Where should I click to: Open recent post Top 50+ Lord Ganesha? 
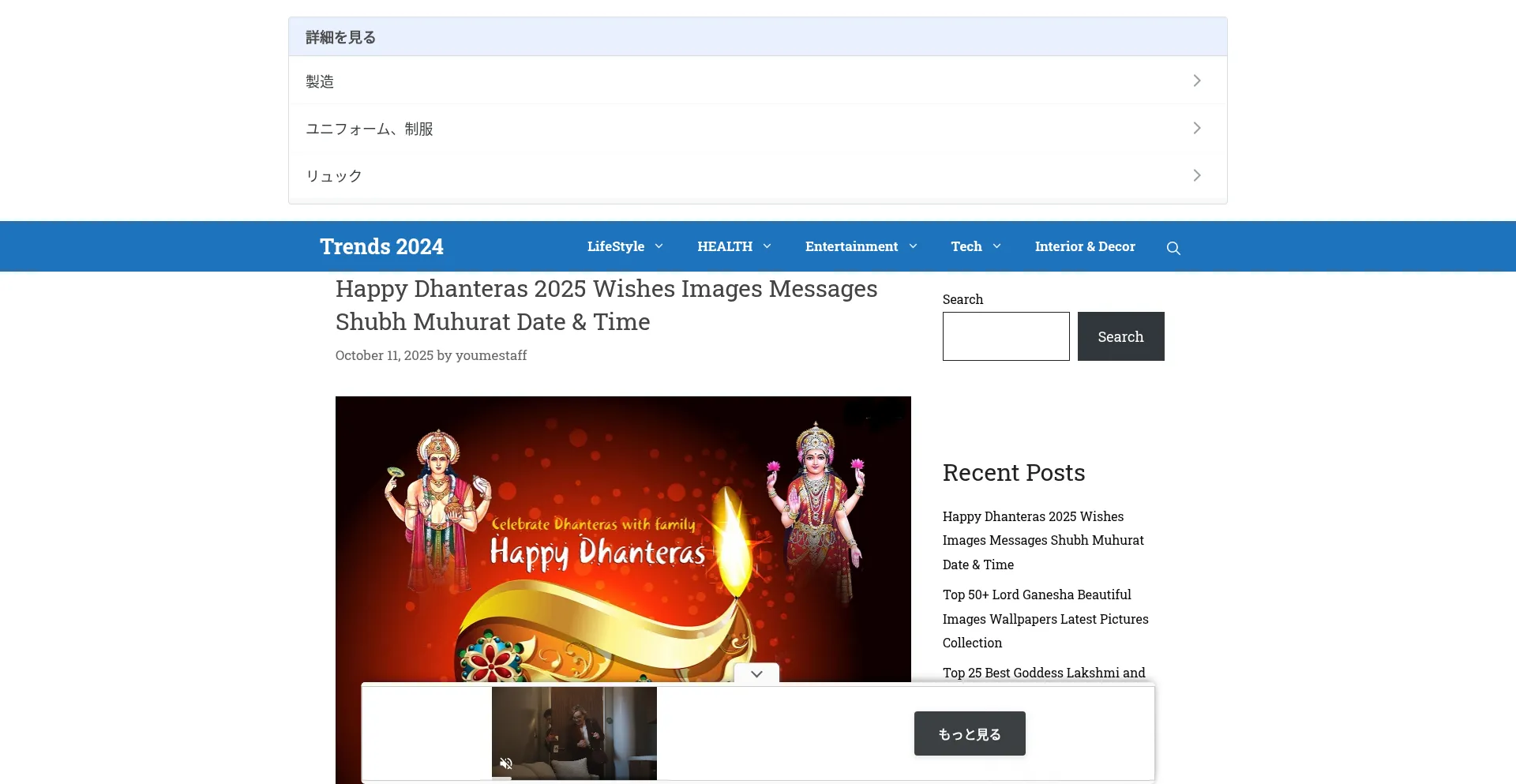click(1045, 618)
